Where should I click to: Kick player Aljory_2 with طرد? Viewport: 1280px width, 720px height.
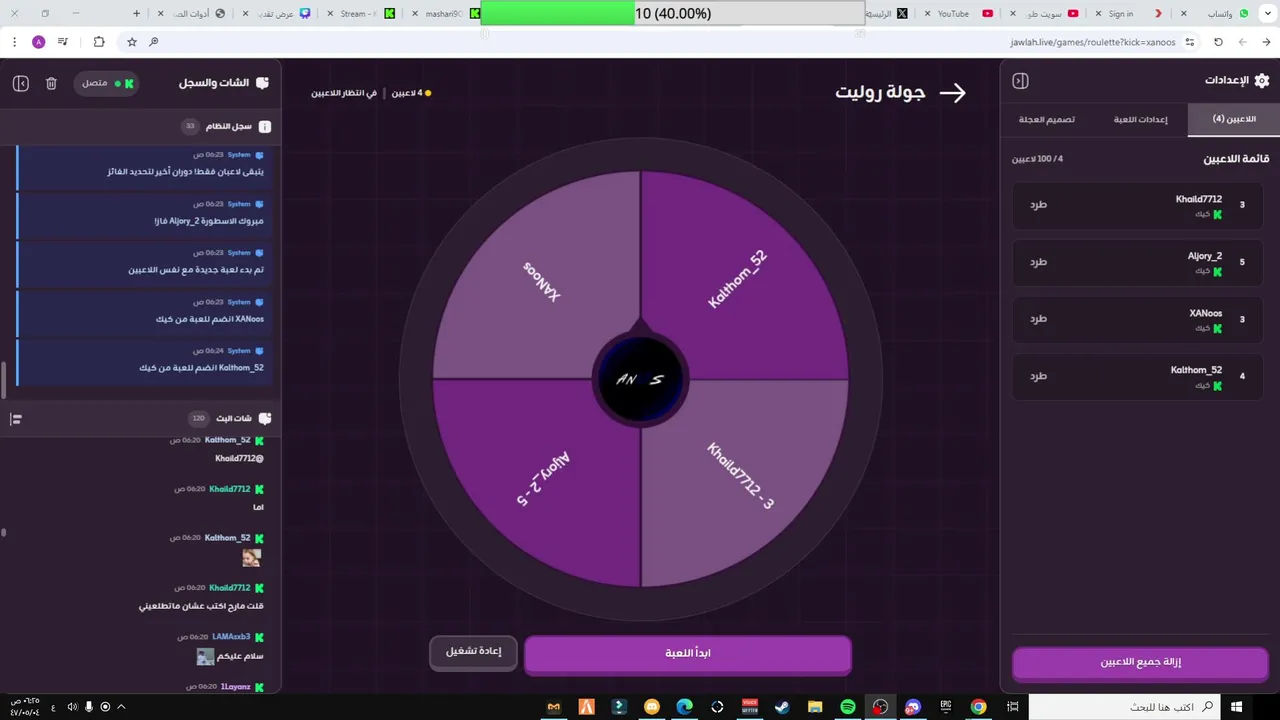(1038, 262)
